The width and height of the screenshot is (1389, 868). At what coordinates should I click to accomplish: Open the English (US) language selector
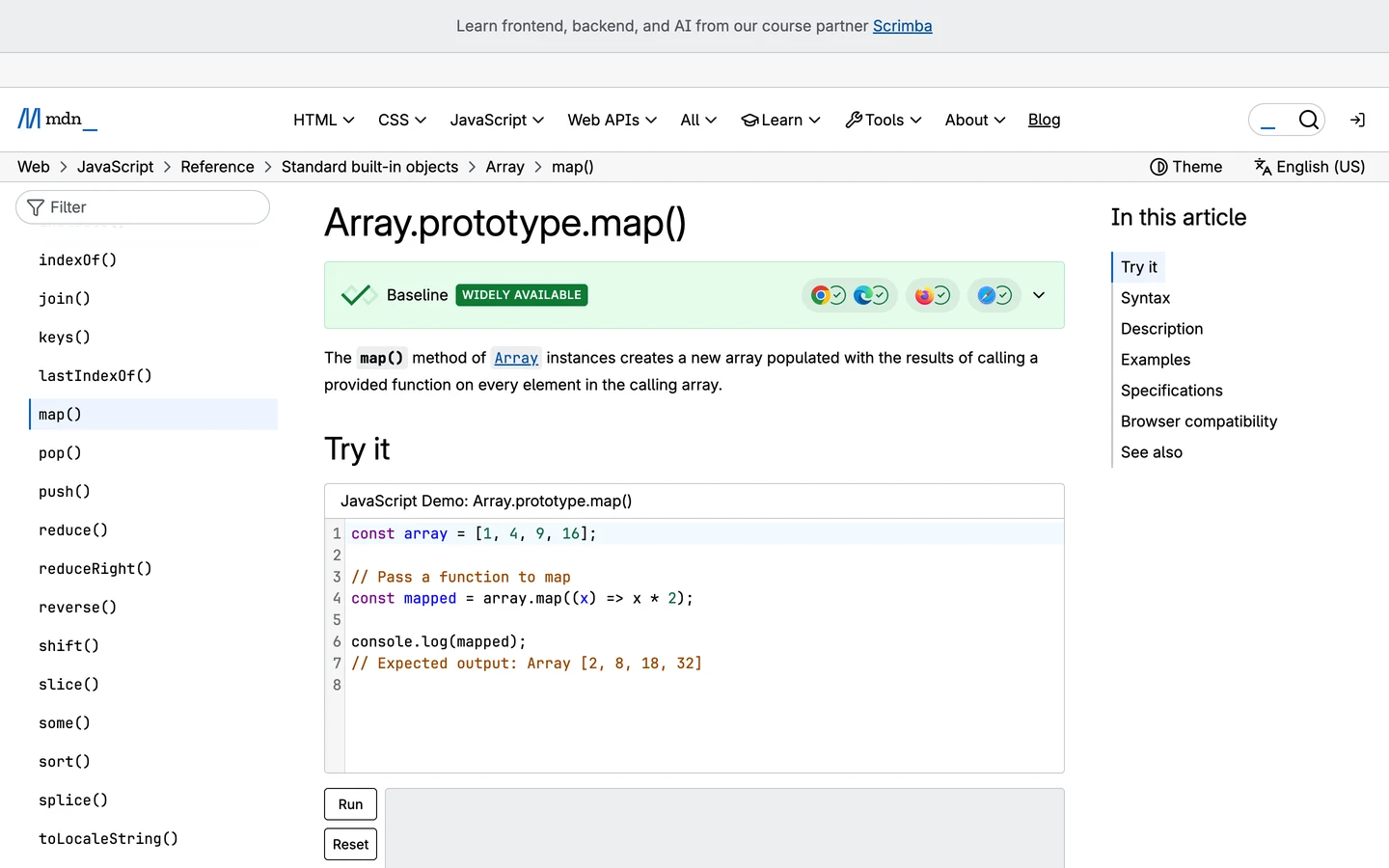(1309, 167)
